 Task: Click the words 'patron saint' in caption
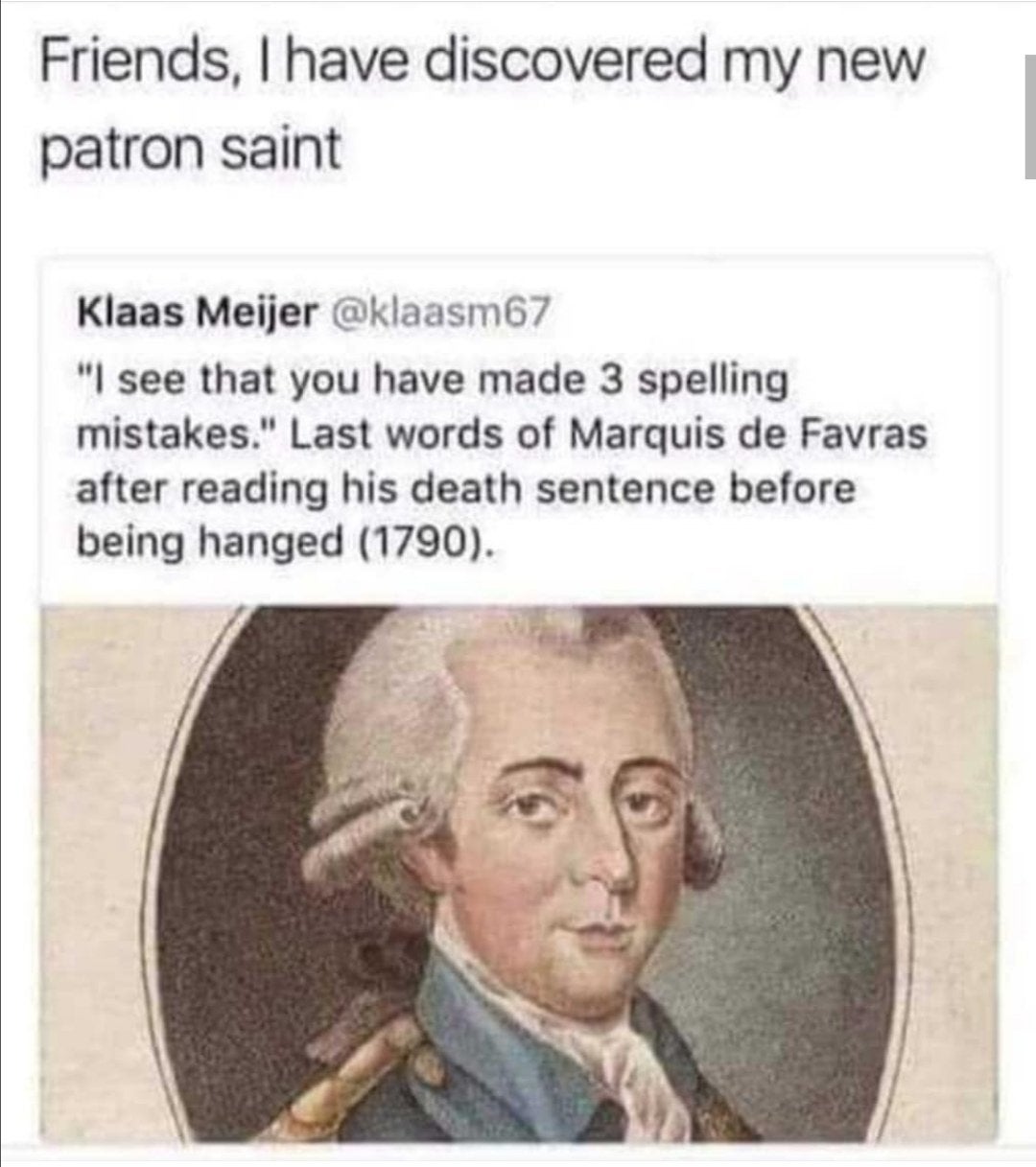click(x=189, y=151)
